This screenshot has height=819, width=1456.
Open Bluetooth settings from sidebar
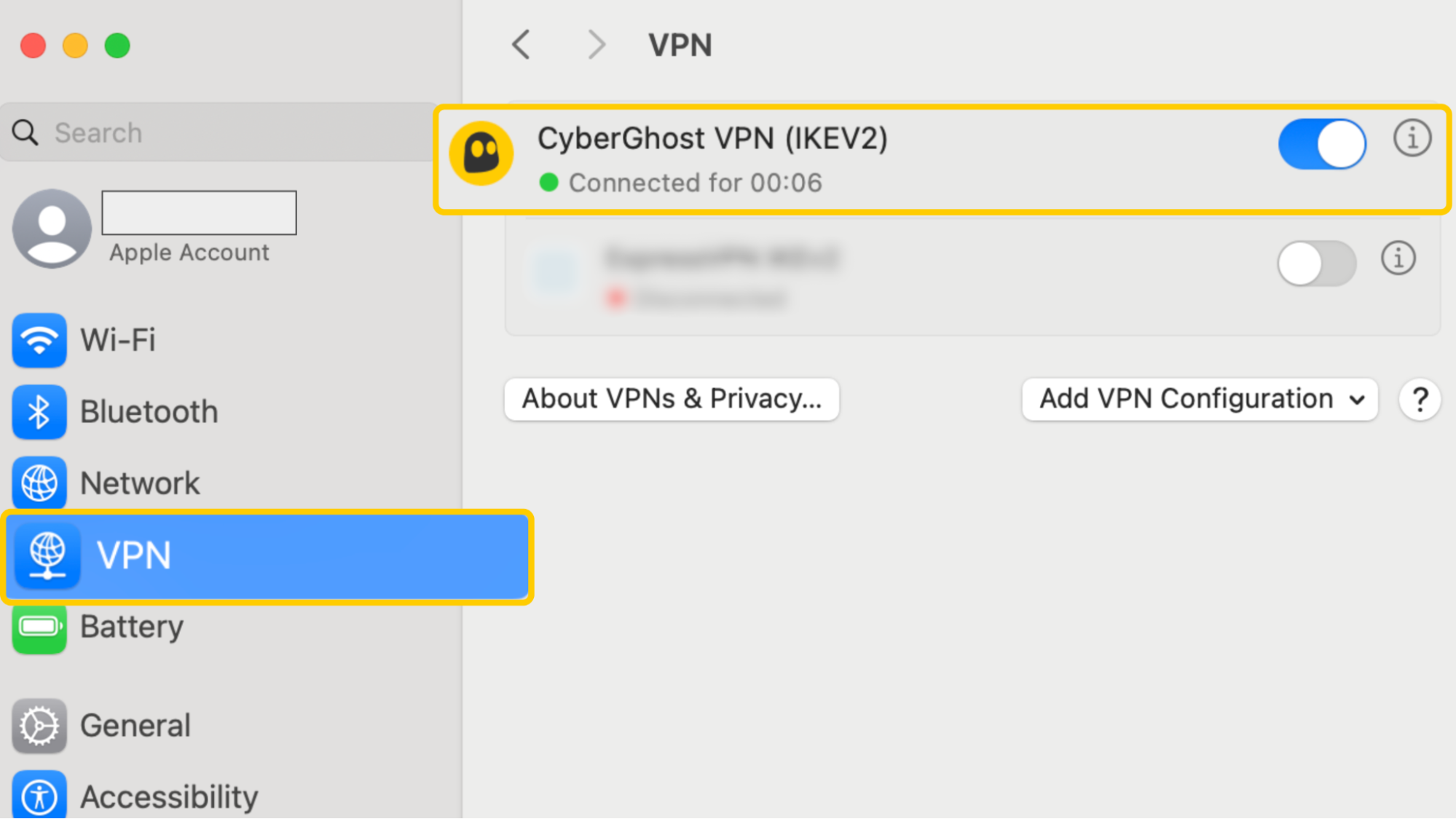(x=149, y=411)
